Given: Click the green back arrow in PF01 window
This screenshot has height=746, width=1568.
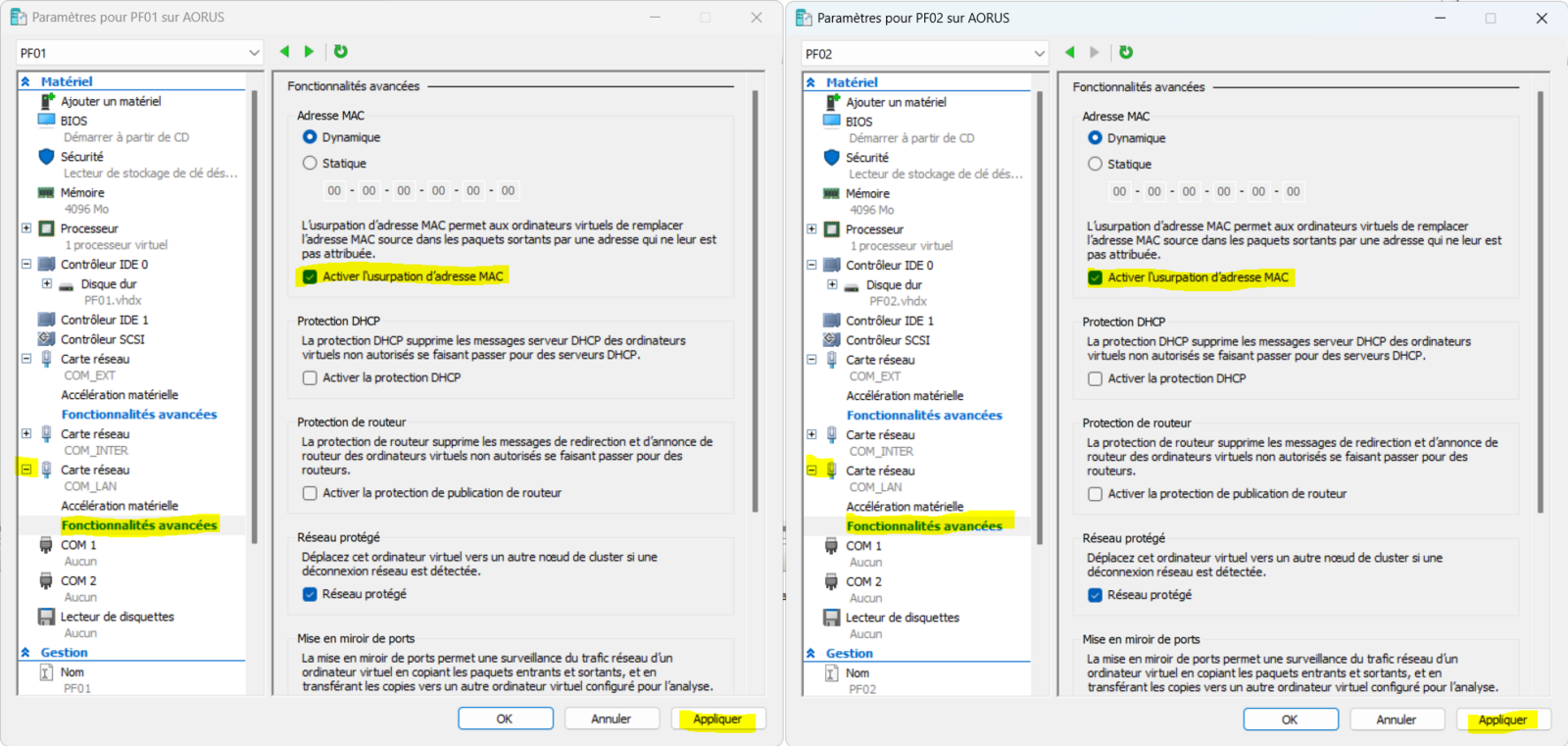Looking at the screenshot, I should tap(284, 52).
